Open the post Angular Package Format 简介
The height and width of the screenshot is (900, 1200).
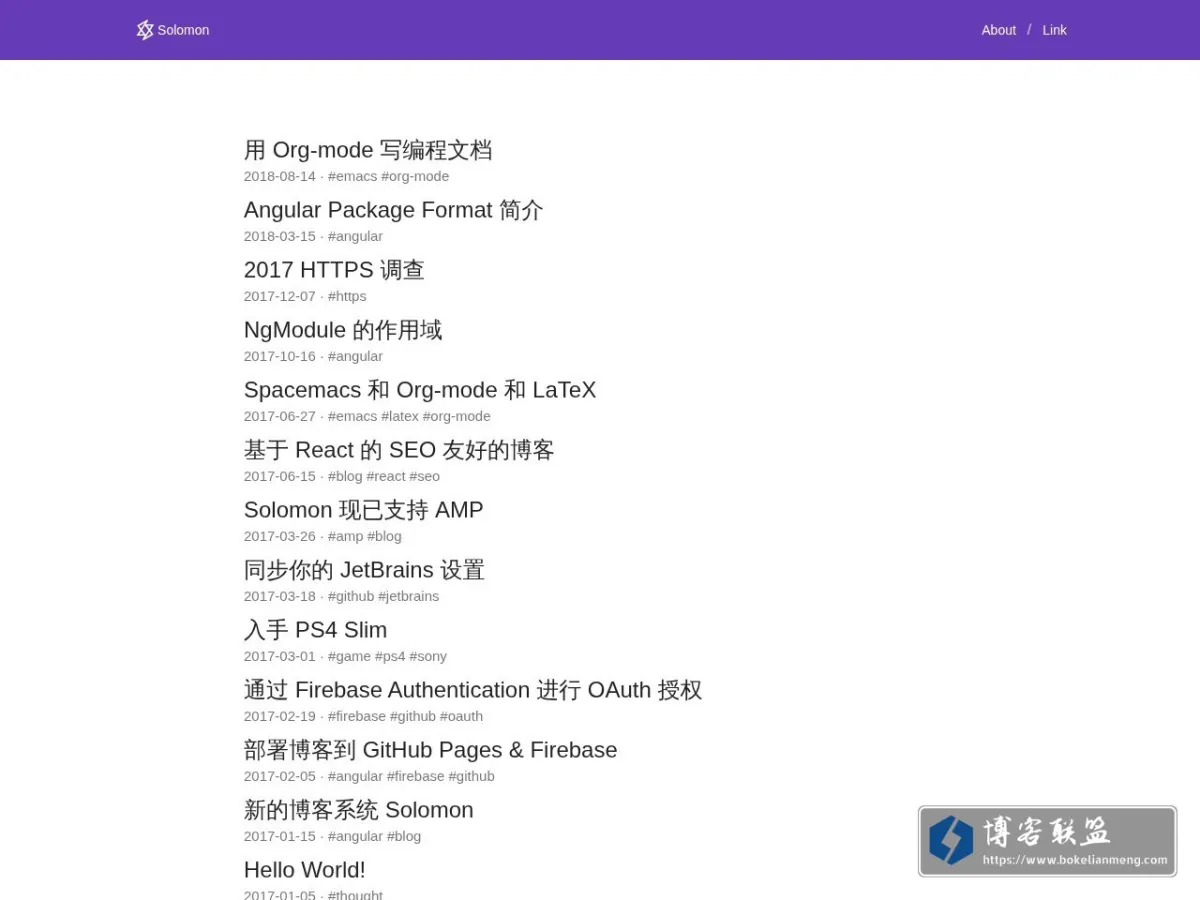click(393, 210)
